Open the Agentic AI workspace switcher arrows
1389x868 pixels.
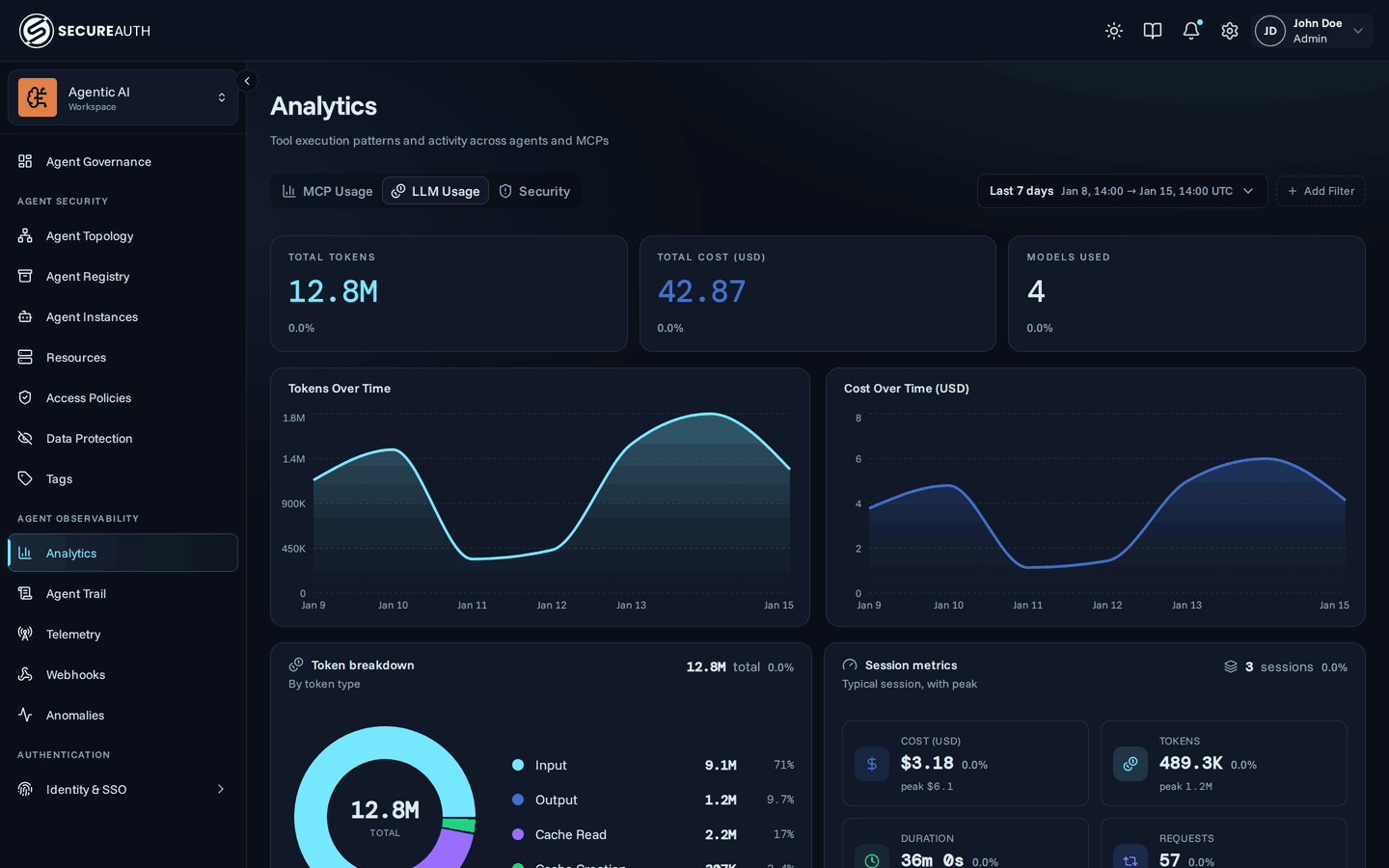coord(222,97)
